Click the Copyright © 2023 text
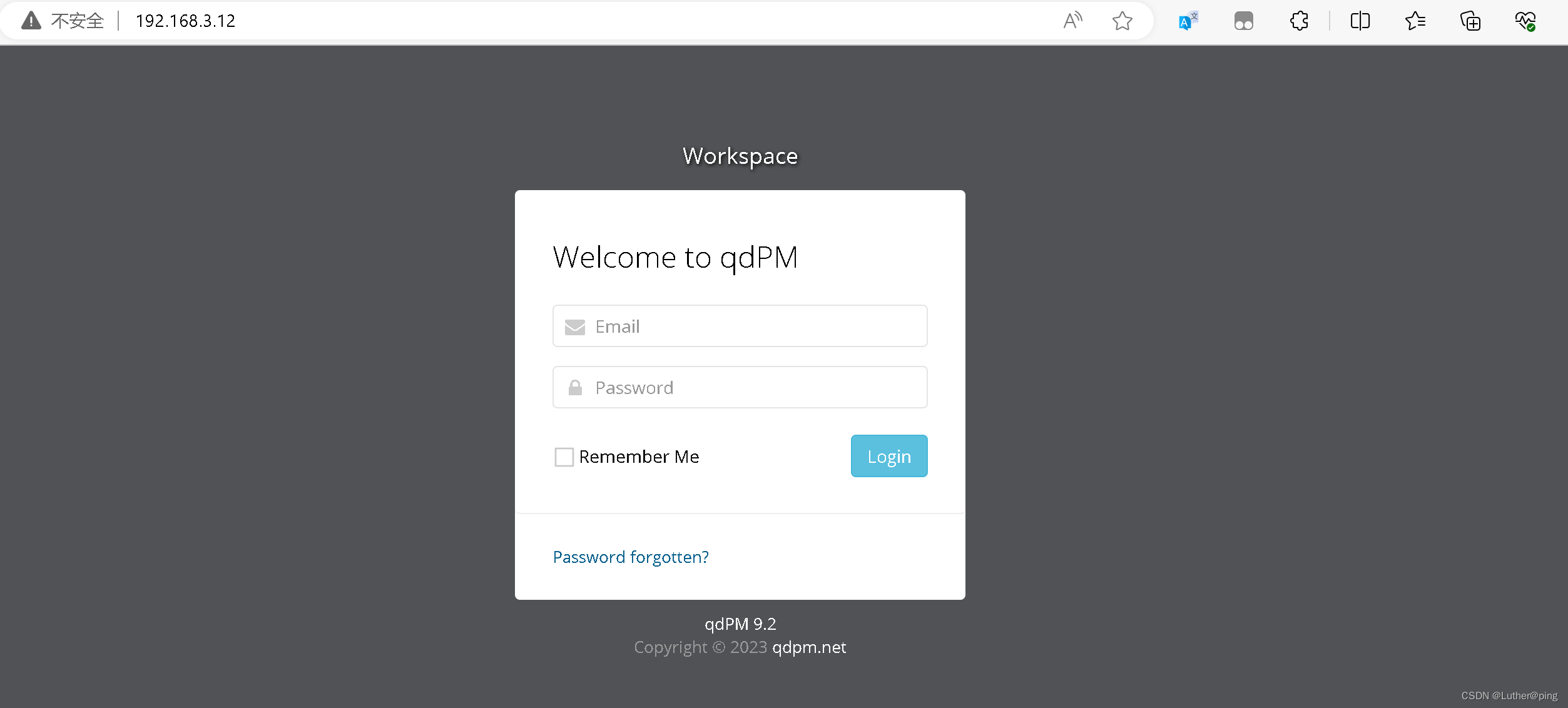The width and height of the screenshot is (1568, 708). coord(700,647)
